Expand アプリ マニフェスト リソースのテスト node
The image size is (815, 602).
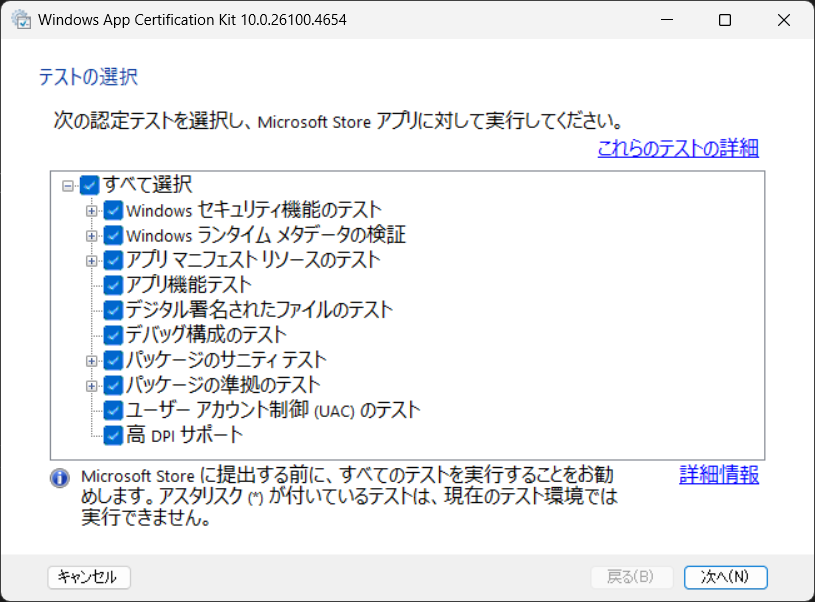point(91,260)
